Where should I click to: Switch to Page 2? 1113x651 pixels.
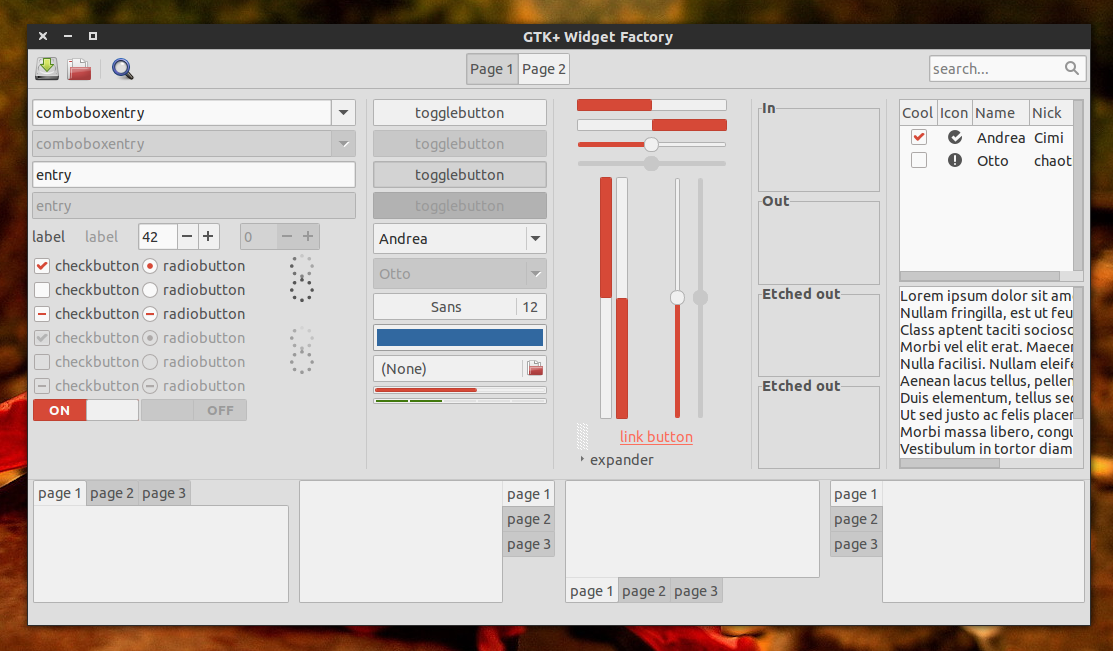(x=543, y=68)
